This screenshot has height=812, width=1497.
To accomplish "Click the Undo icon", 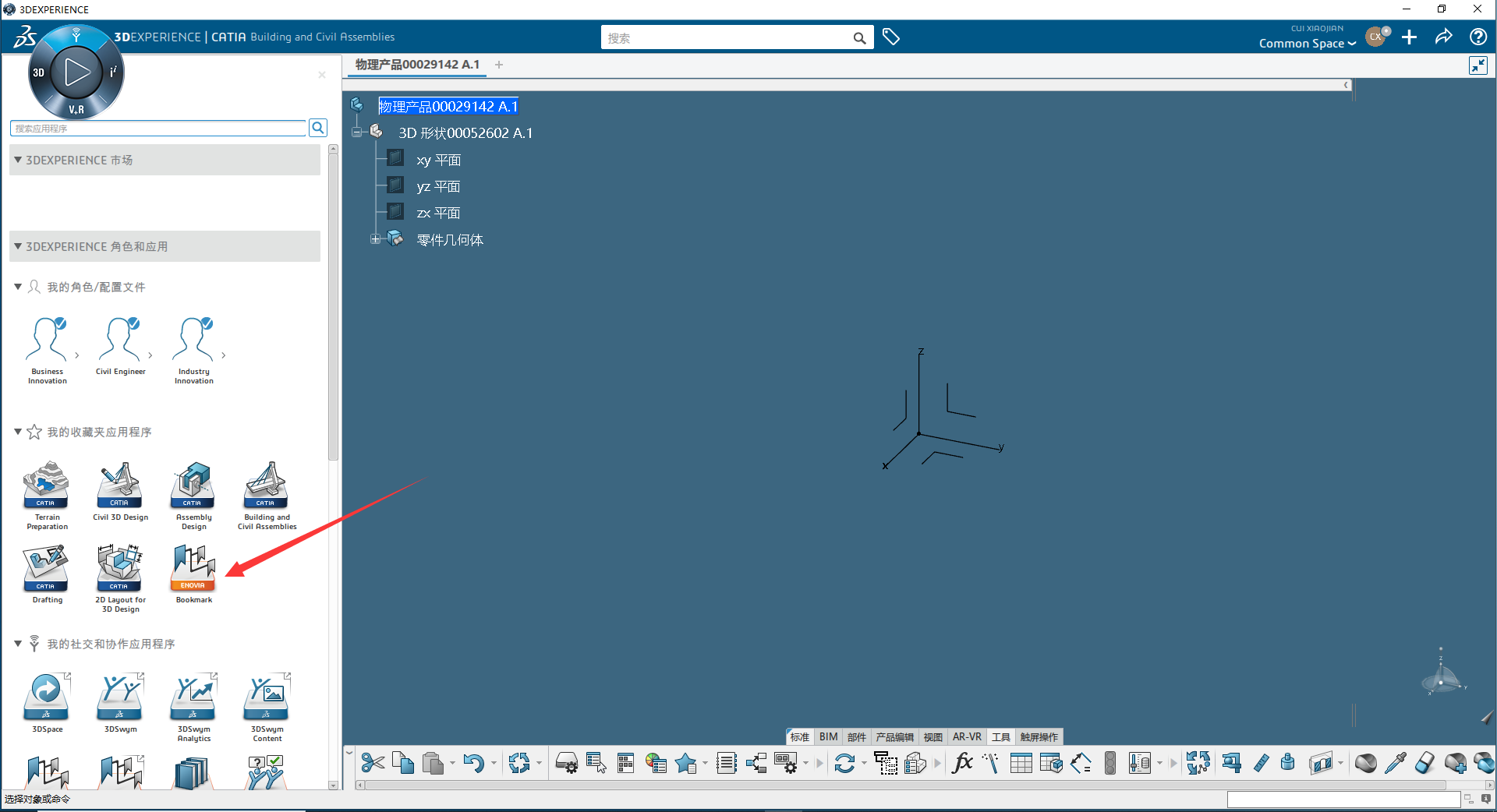I will (x=476, y=763).
